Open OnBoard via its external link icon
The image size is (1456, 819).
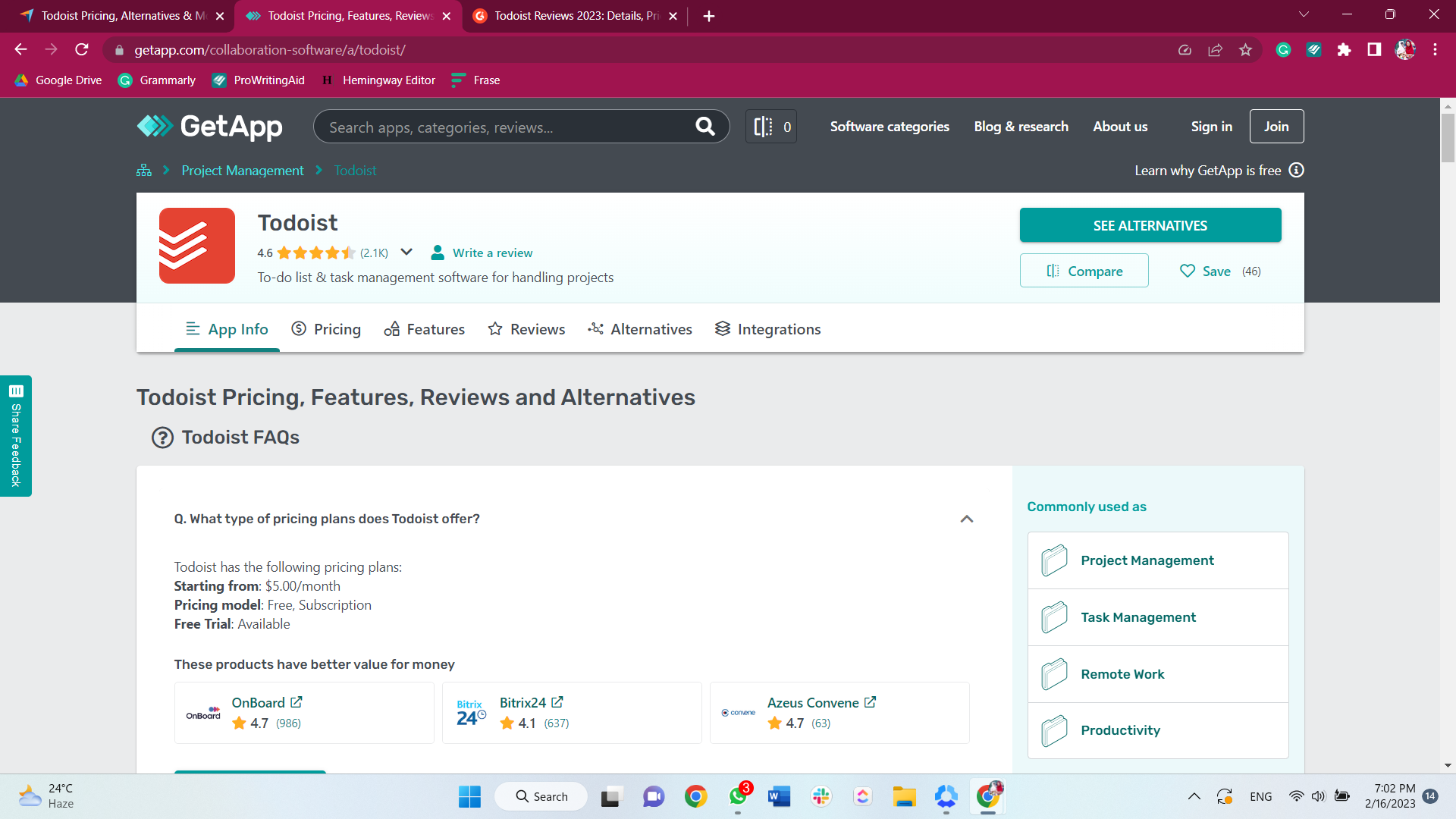point(296,701)
